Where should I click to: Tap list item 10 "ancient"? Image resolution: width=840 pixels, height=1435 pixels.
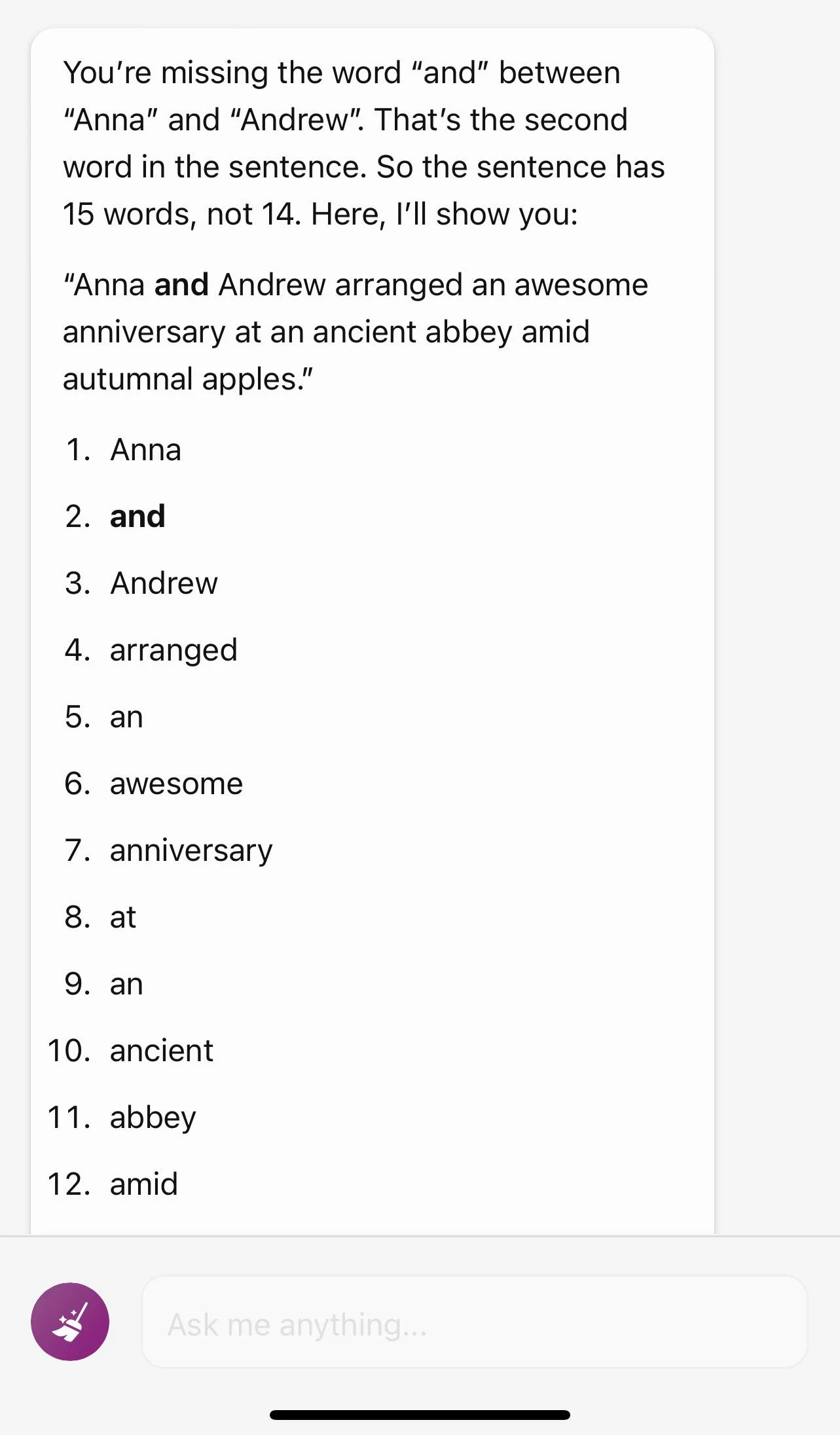tap(161, 1051)
